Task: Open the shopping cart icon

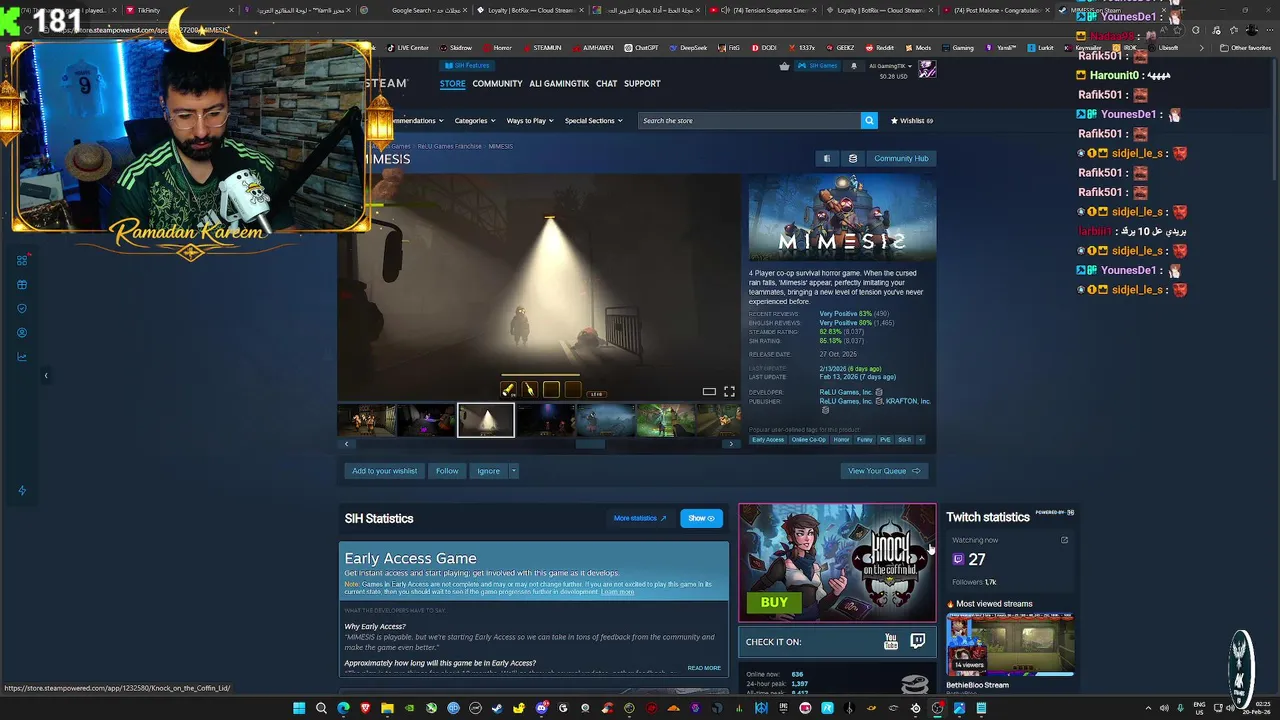Action: (x=784, y=66)
